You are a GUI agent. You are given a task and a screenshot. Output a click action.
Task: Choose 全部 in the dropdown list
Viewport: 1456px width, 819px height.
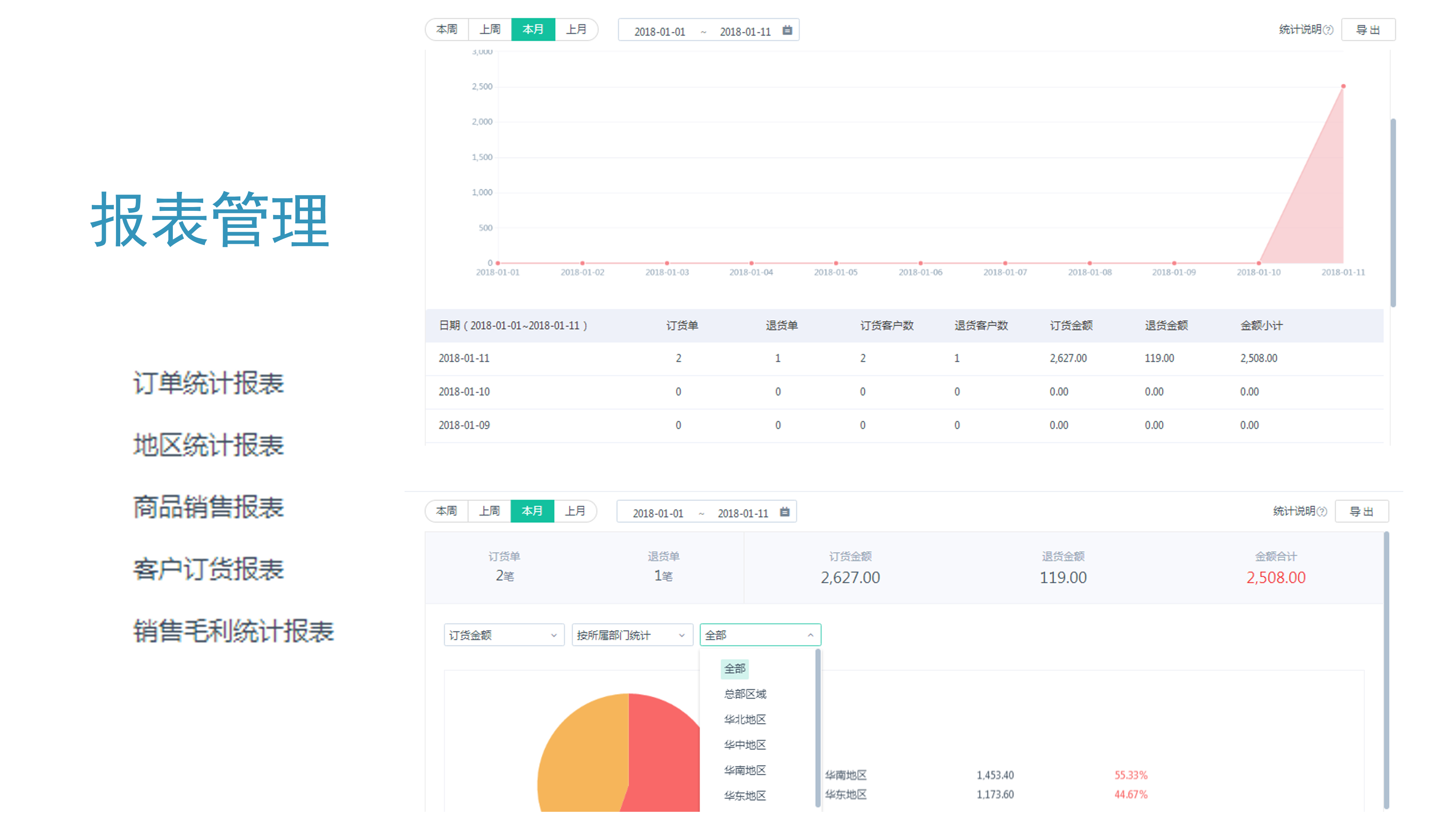pos(735,668)
